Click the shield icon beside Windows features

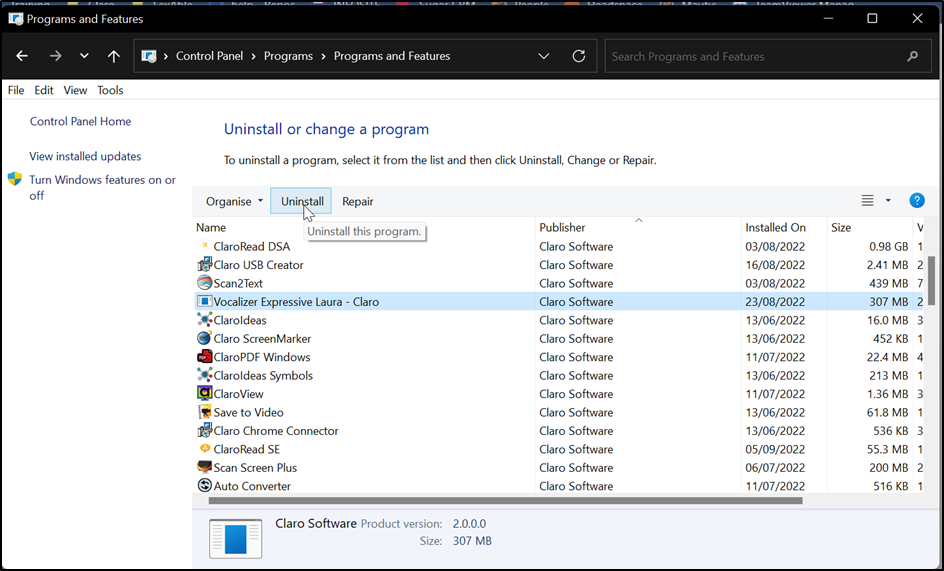(14, 179)
